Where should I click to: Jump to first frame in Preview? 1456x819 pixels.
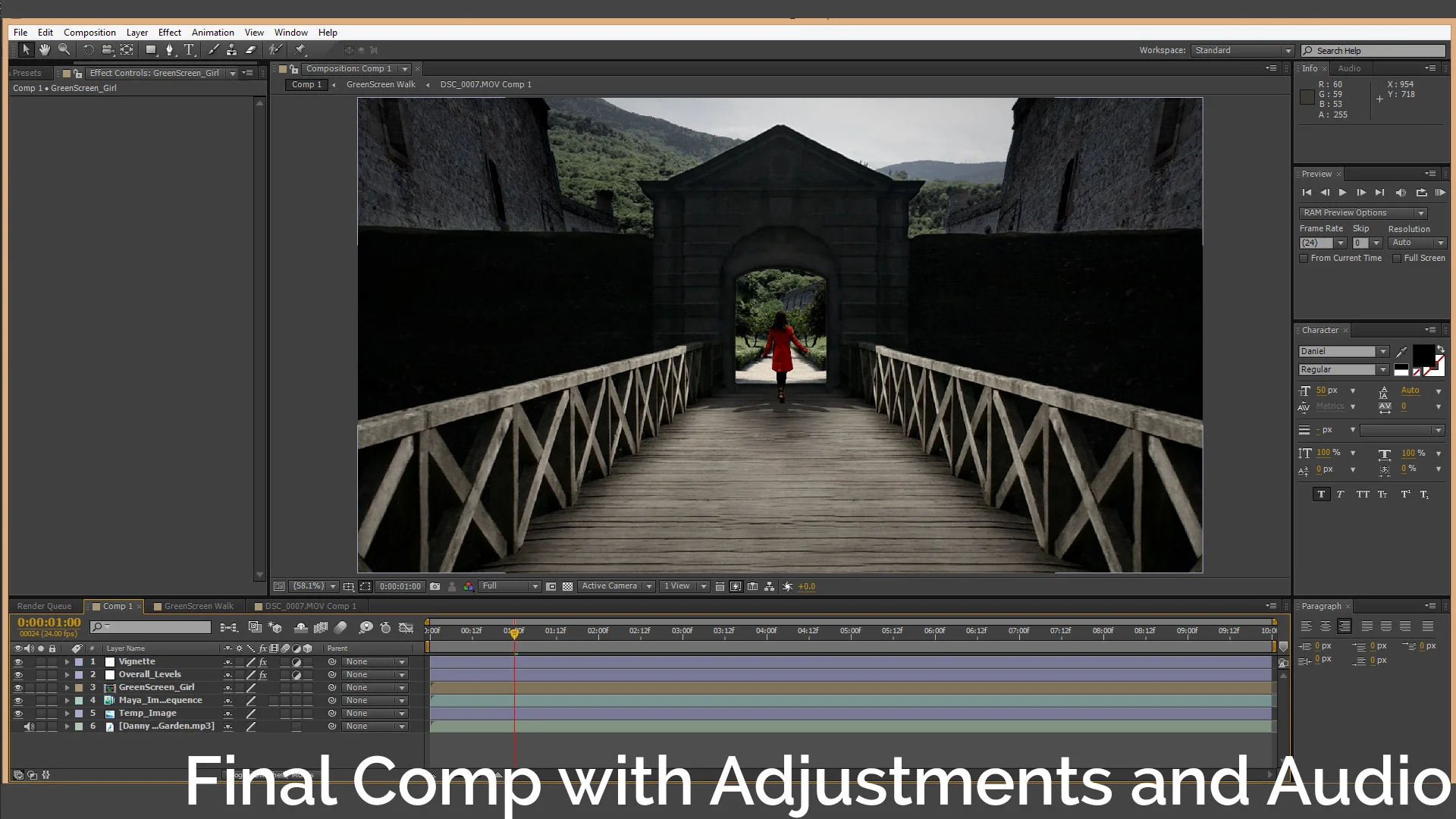click(1306, 193)
